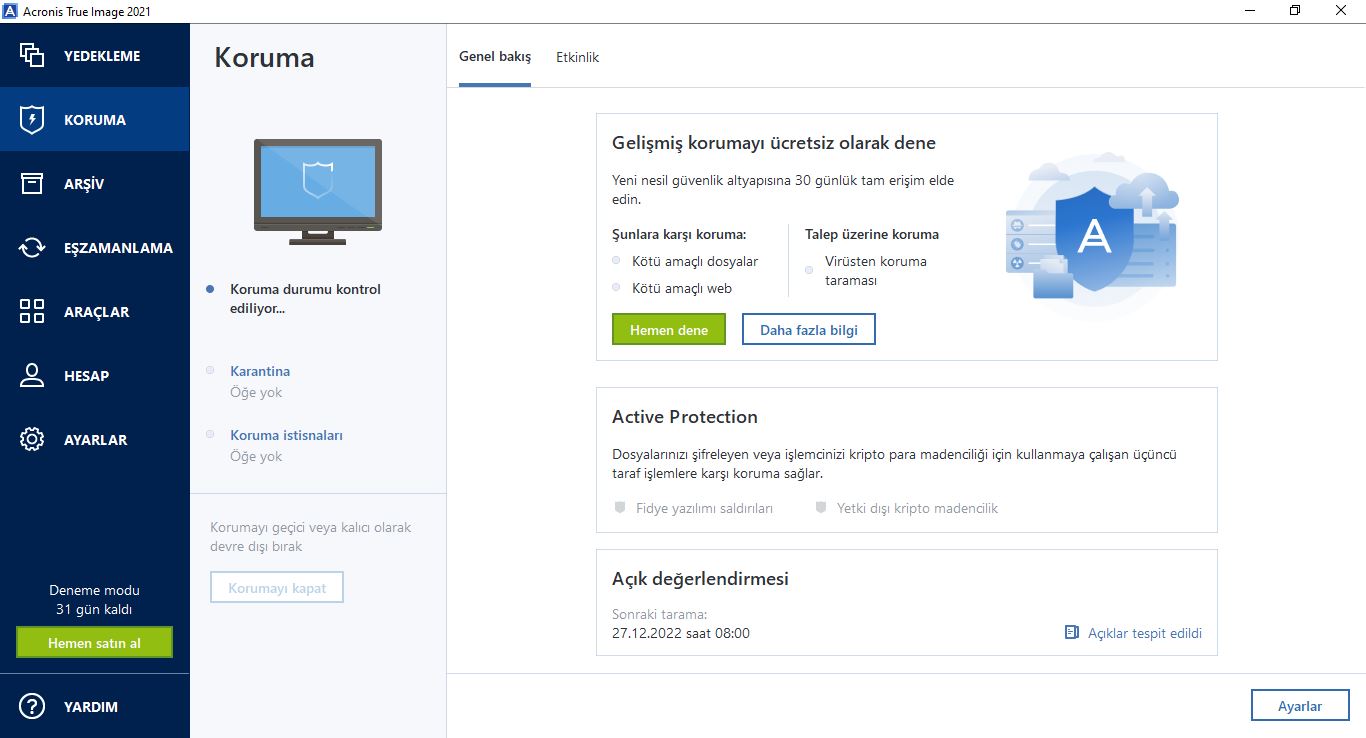Click the Fidye yazılımı saldırıları shield icon
The image size is (1366, 738).
pos(620,508)
